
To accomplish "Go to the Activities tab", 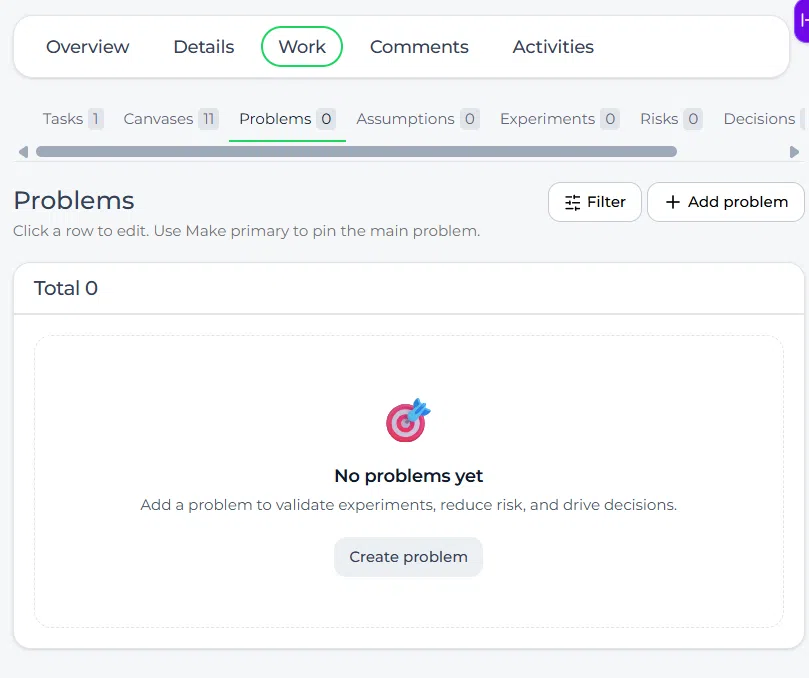I will [x=553, y=46].
